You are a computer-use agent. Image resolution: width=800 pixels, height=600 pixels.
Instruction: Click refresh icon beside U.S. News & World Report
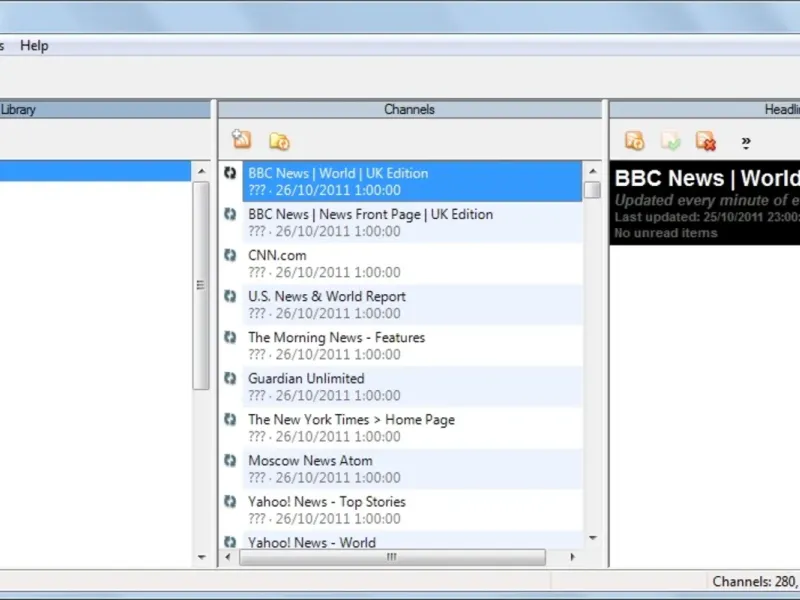tap(230, 296)
